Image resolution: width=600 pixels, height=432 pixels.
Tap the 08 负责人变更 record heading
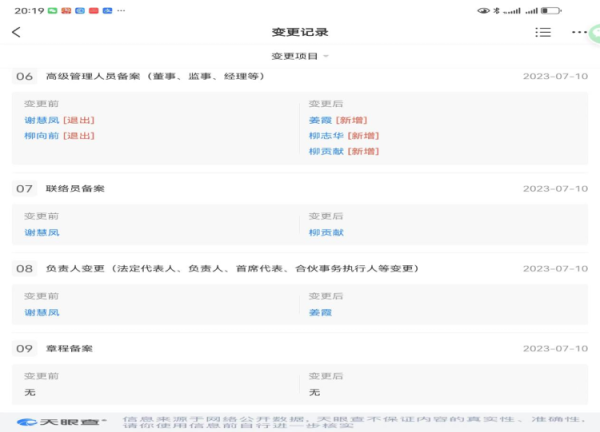point(230,268)
